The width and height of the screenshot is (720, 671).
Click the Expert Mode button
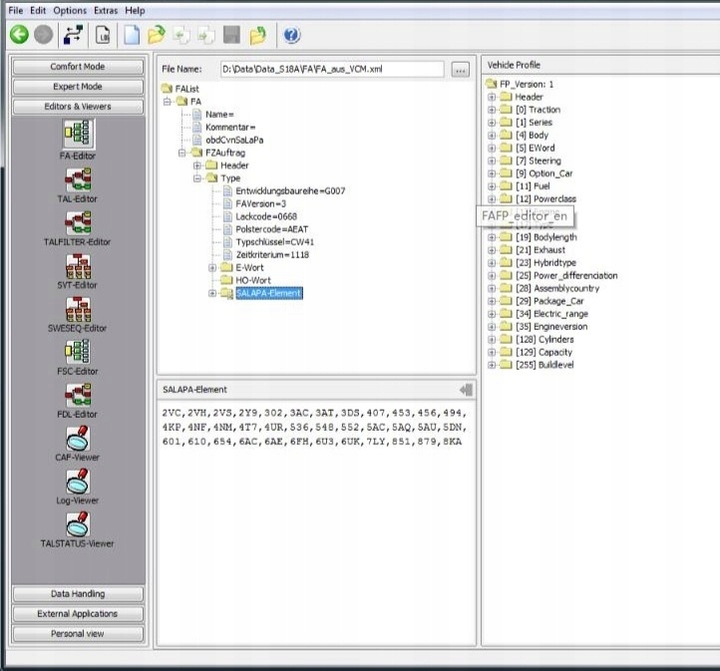[x=78, y=87]
